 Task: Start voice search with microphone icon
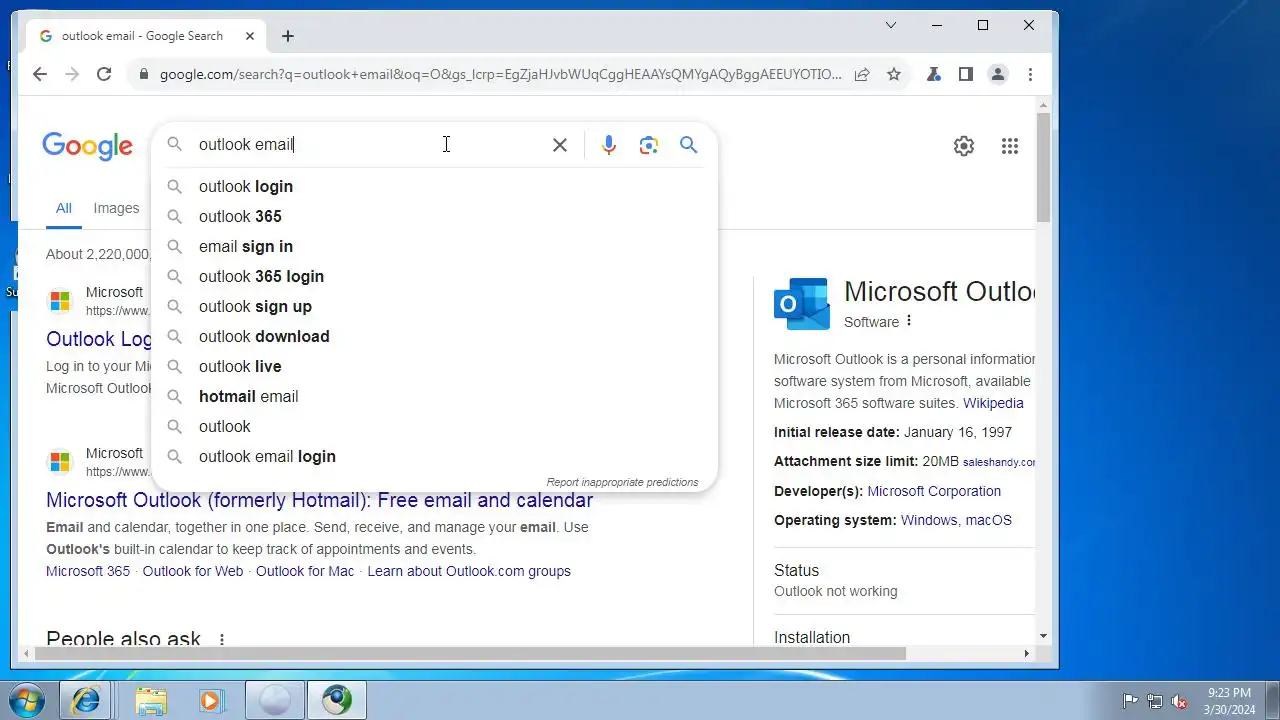pyautogui.click(x=609, y=145)
